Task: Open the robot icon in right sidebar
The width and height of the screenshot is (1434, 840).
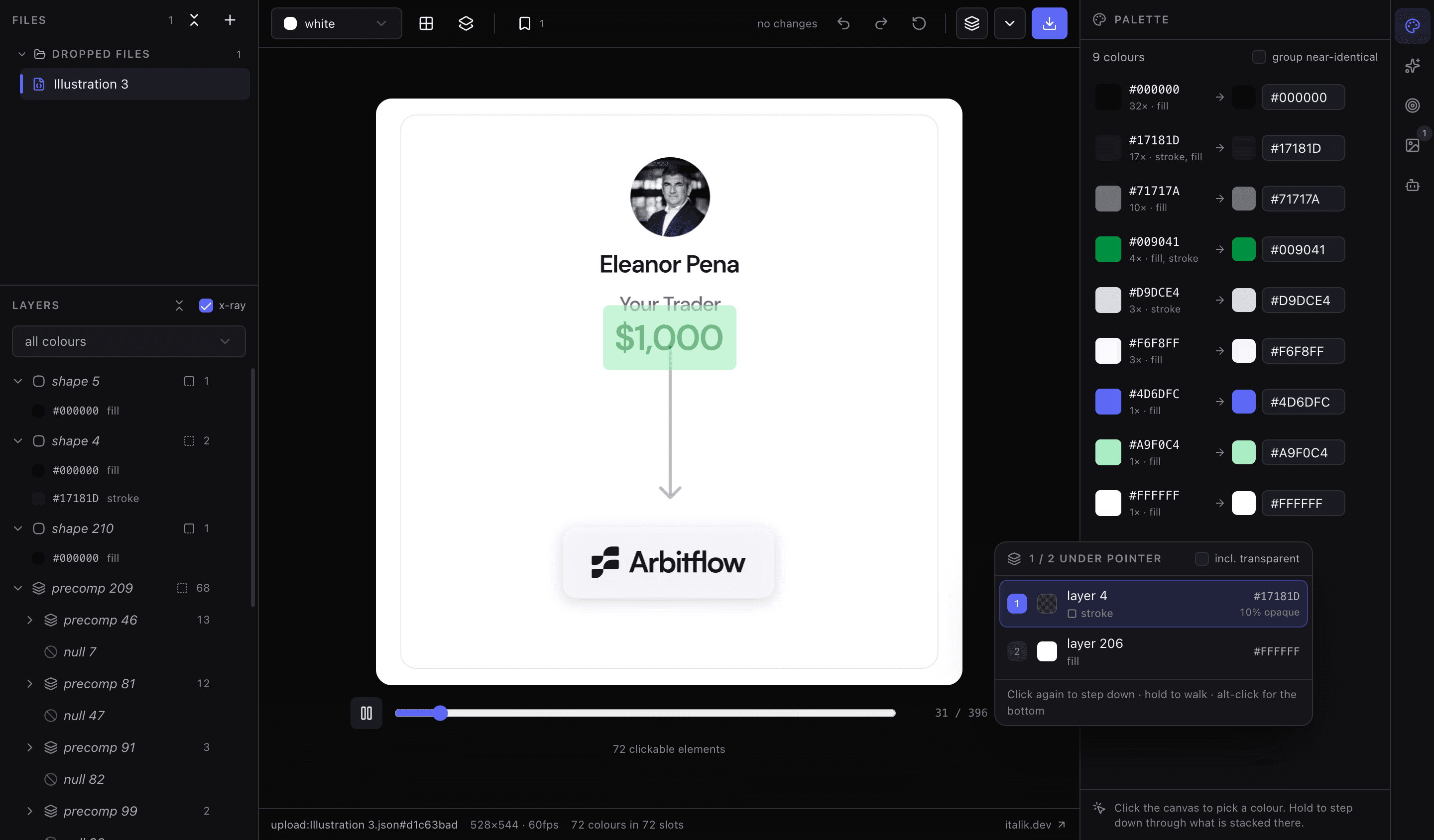Action: [x=1412, y=186]
